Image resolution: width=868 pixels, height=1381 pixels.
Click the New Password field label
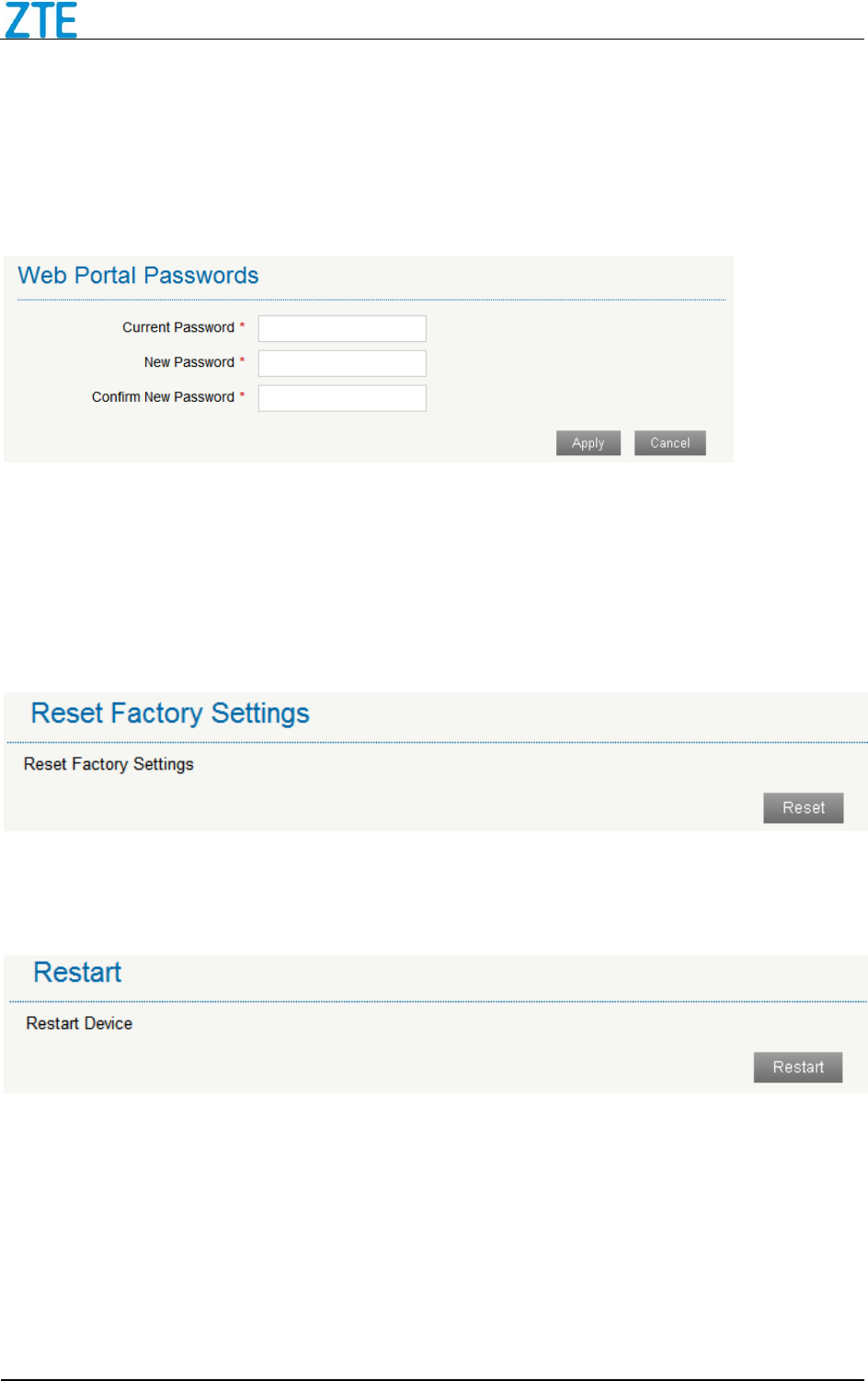pyautogui.click(x=188, y=362)
